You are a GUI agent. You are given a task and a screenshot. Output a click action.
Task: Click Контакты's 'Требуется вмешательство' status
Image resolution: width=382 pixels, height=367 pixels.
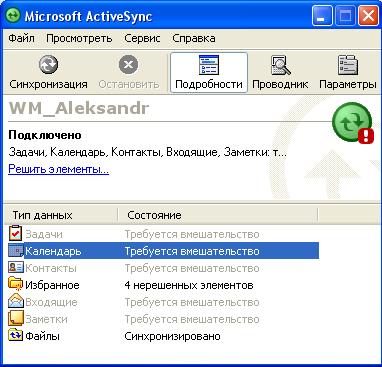(192, 268)
